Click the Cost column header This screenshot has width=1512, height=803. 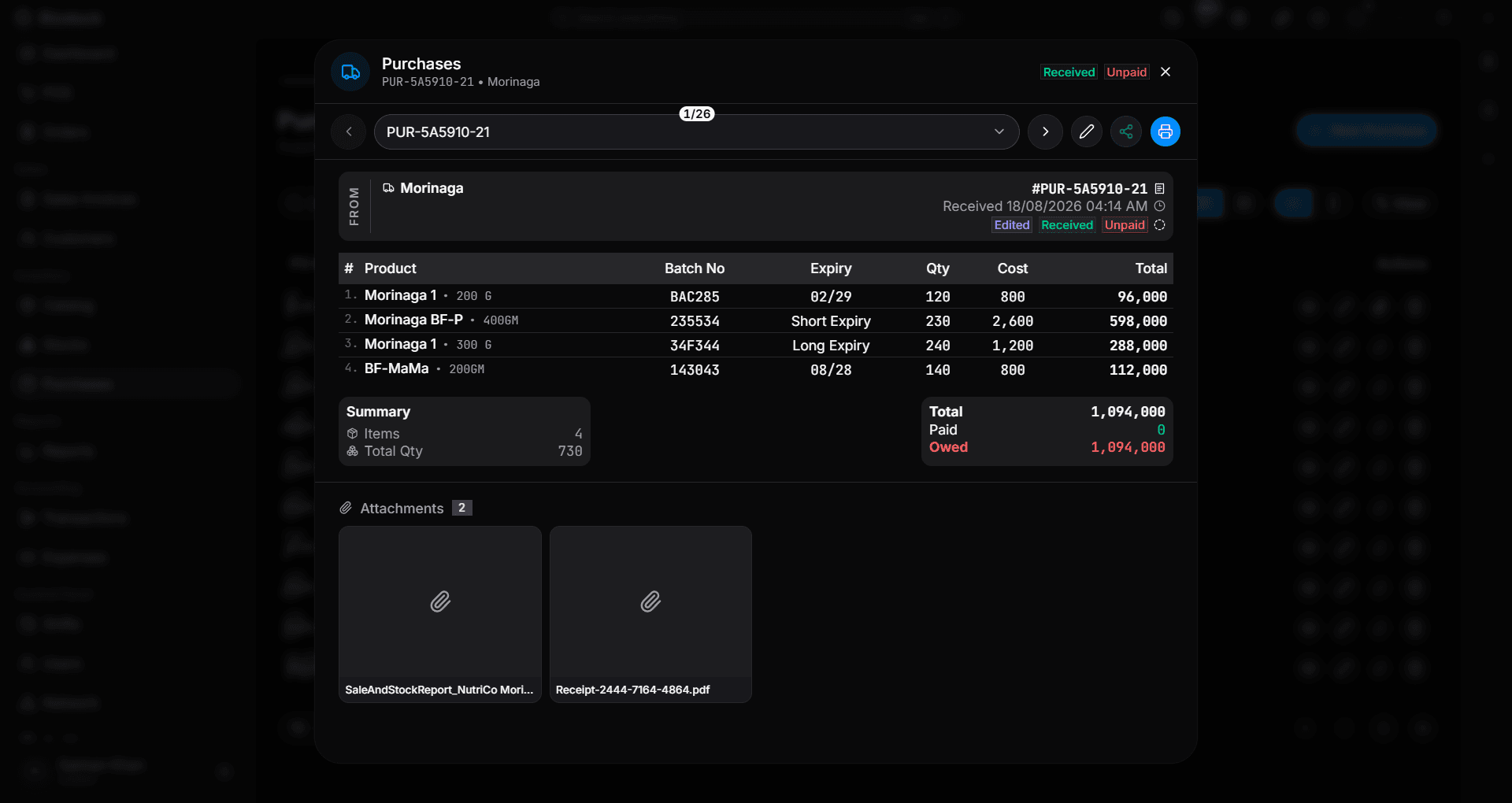click(1013, 268)
